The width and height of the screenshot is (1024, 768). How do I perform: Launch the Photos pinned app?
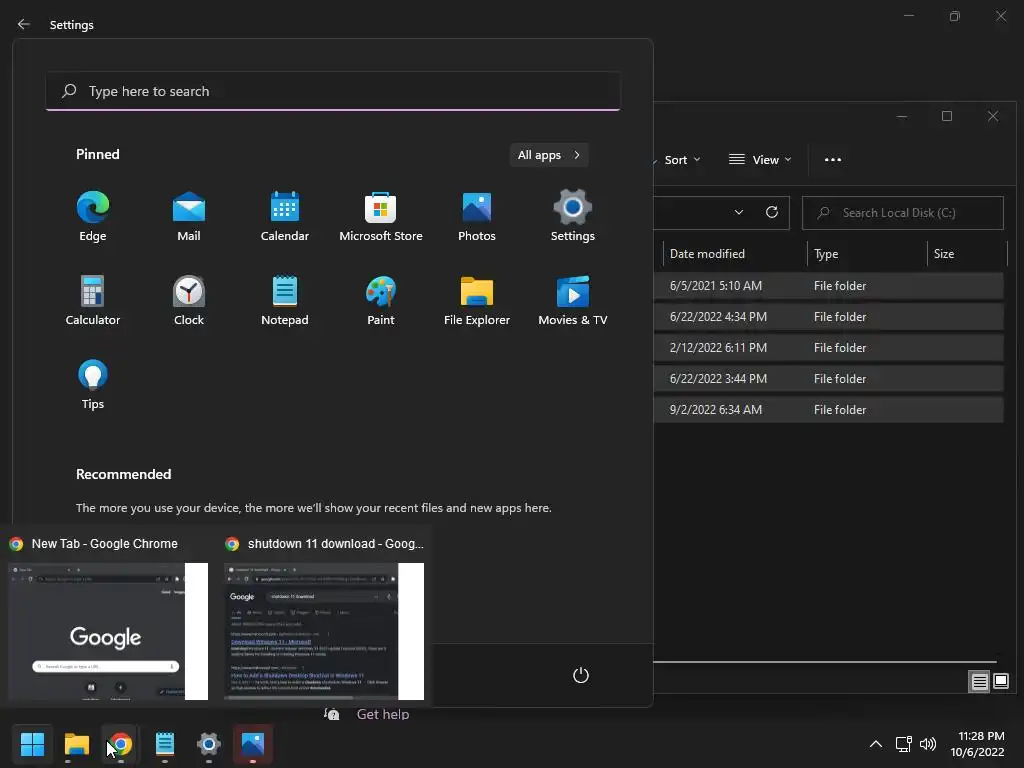pos(477,217)
